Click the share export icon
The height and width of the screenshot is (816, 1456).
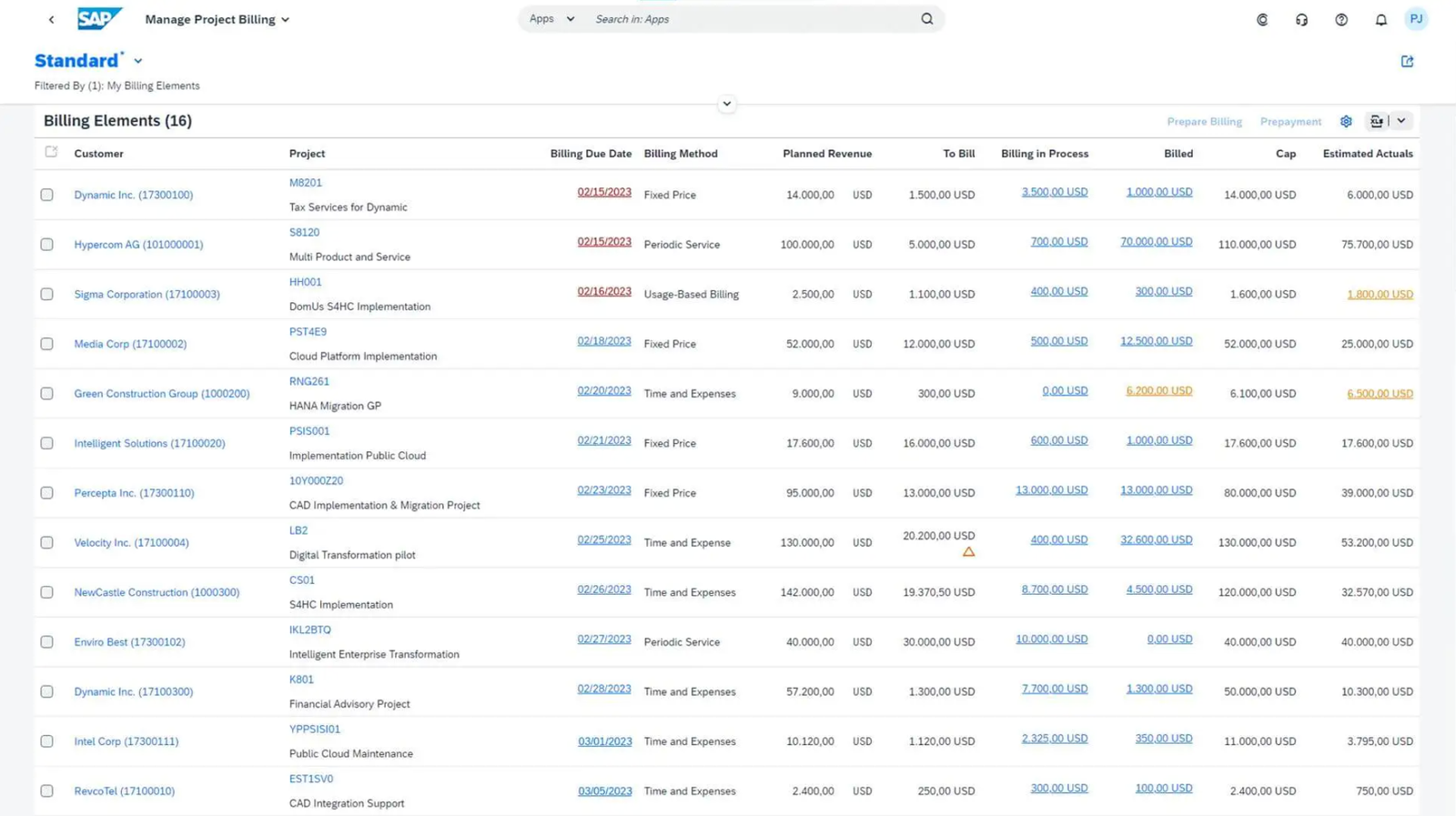coord(1407,61)
